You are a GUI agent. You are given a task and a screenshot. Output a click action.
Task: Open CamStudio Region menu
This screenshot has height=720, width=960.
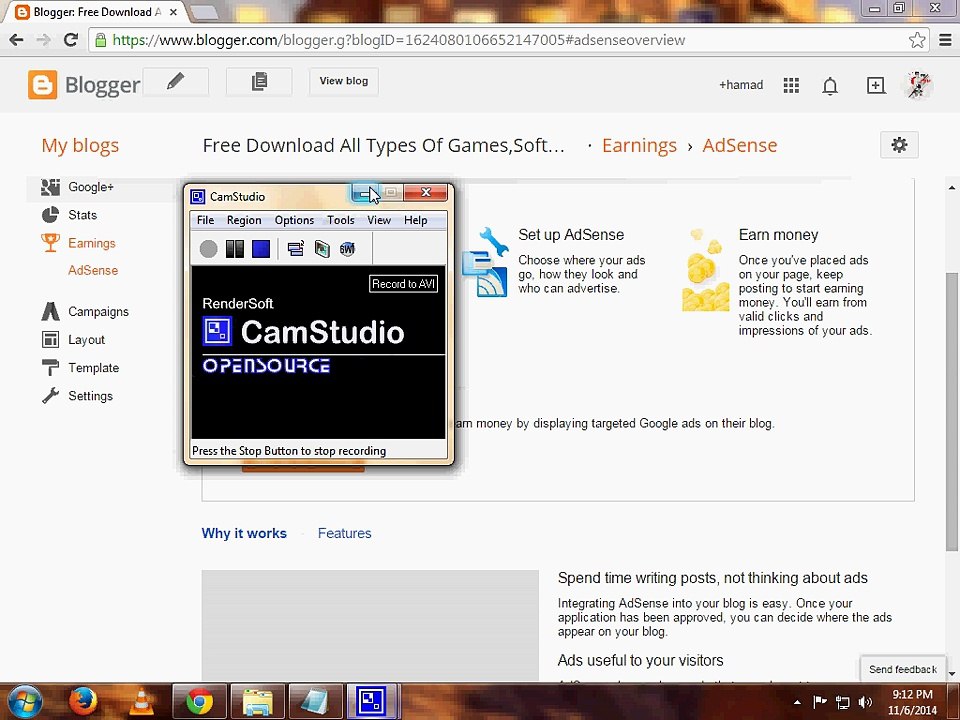point(244,220)
